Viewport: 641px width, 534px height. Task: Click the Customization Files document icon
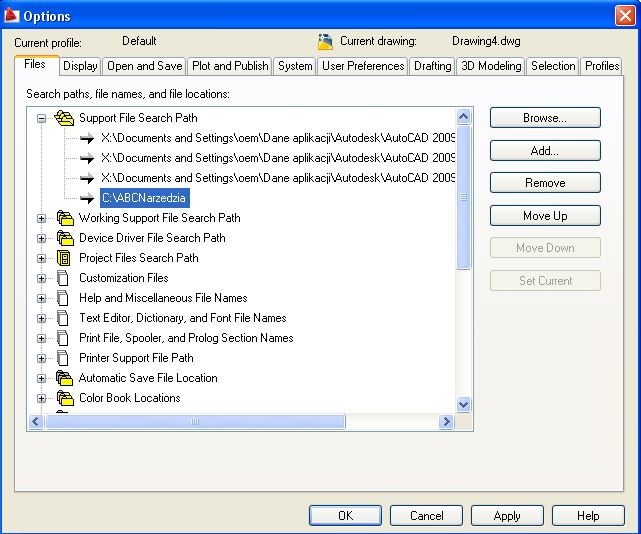tap(65, 278)
